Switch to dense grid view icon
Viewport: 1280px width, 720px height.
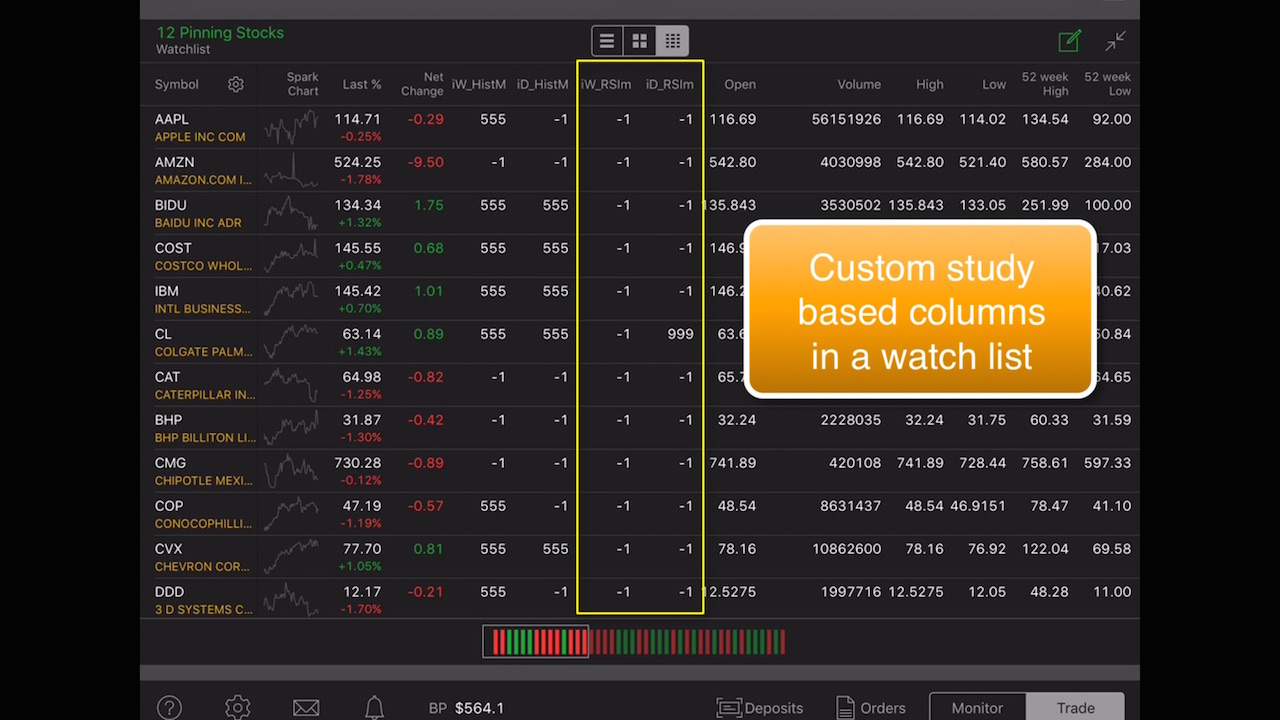673,41
